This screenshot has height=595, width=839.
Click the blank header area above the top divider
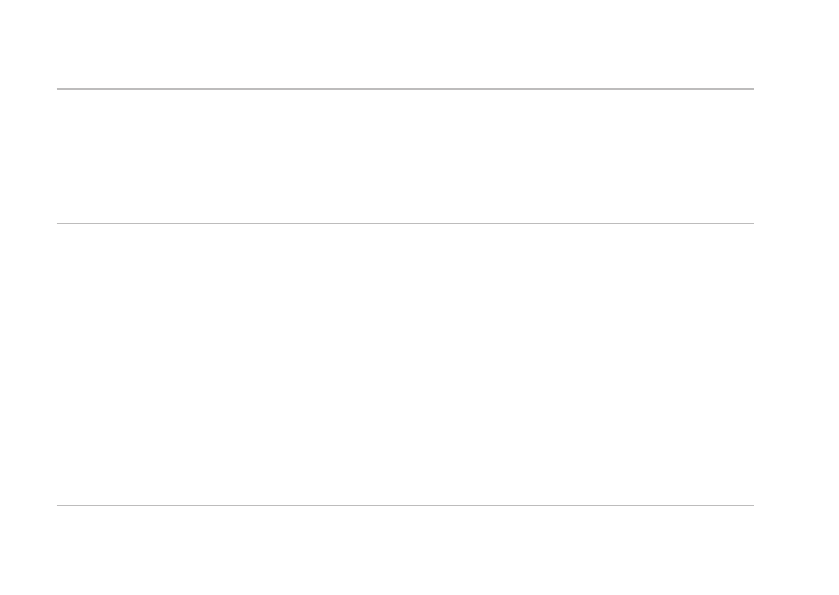(405, 45)
